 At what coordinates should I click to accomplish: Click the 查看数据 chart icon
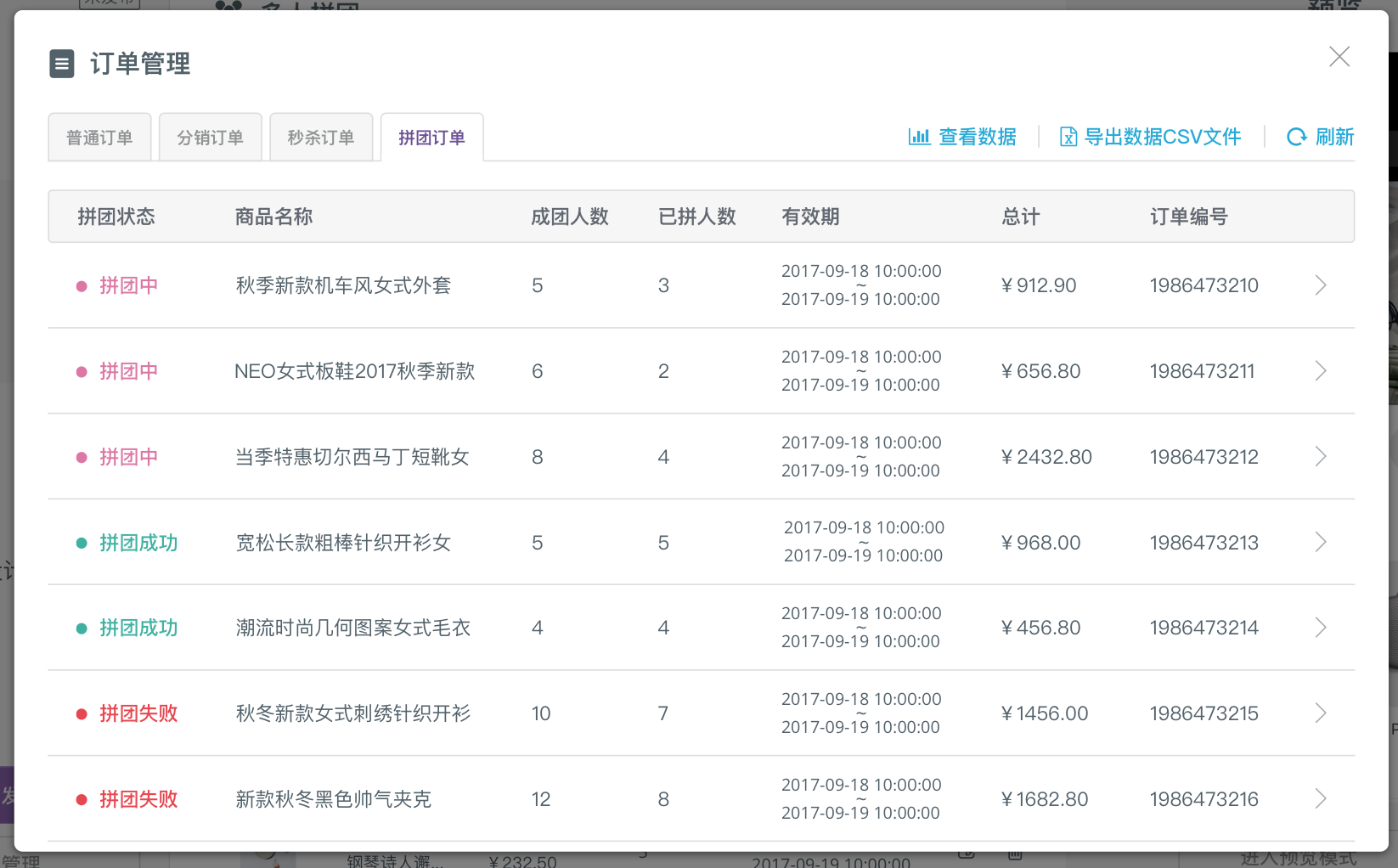click(919, 137)
